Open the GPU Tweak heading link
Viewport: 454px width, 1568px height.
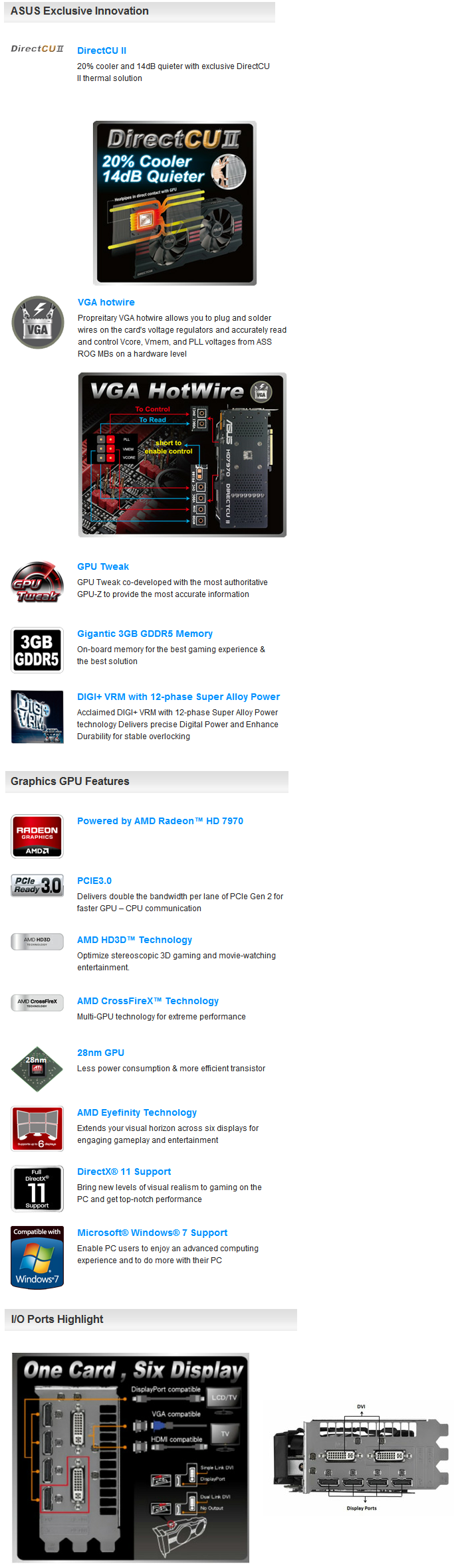coord(103,566)
